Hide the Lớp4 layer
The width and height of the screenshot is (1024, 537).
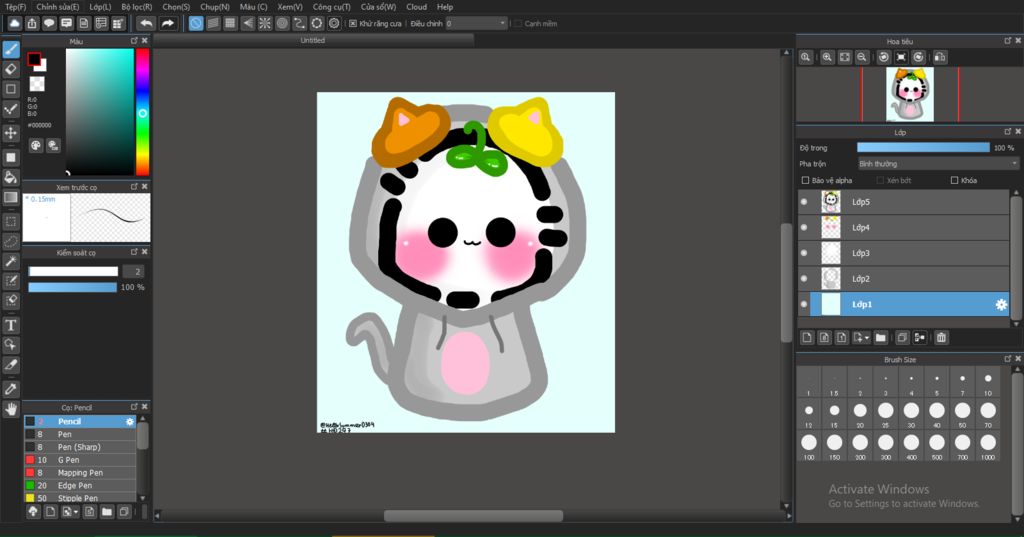[x=804, y=227]
